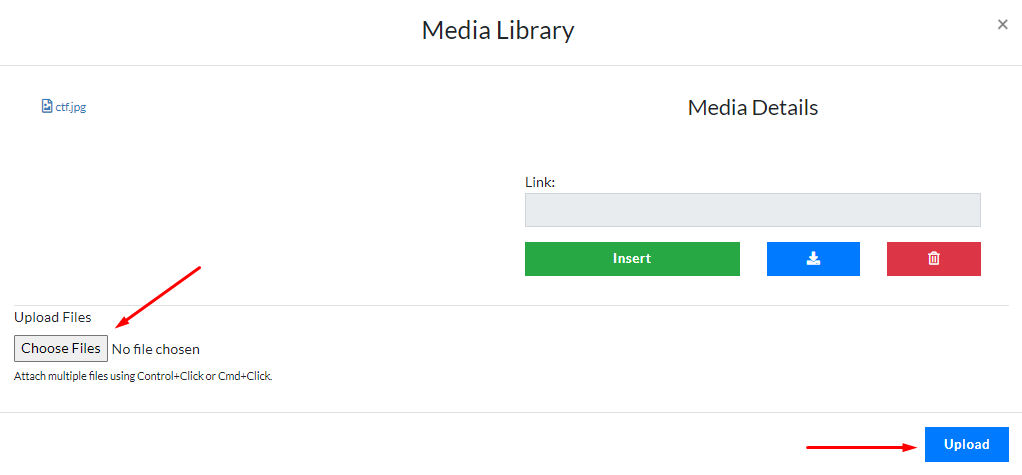
Task: Click the "Link:" field label
Action: (x=540, y=182)
